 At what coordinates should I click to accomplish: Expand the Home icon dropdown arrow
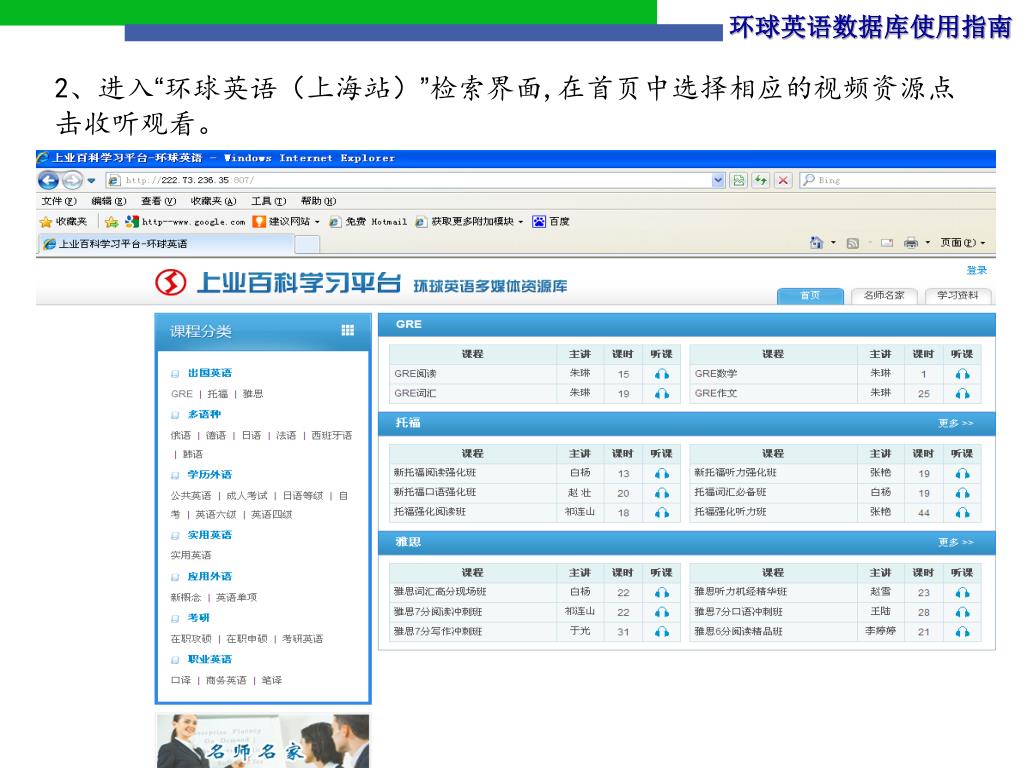833,243
